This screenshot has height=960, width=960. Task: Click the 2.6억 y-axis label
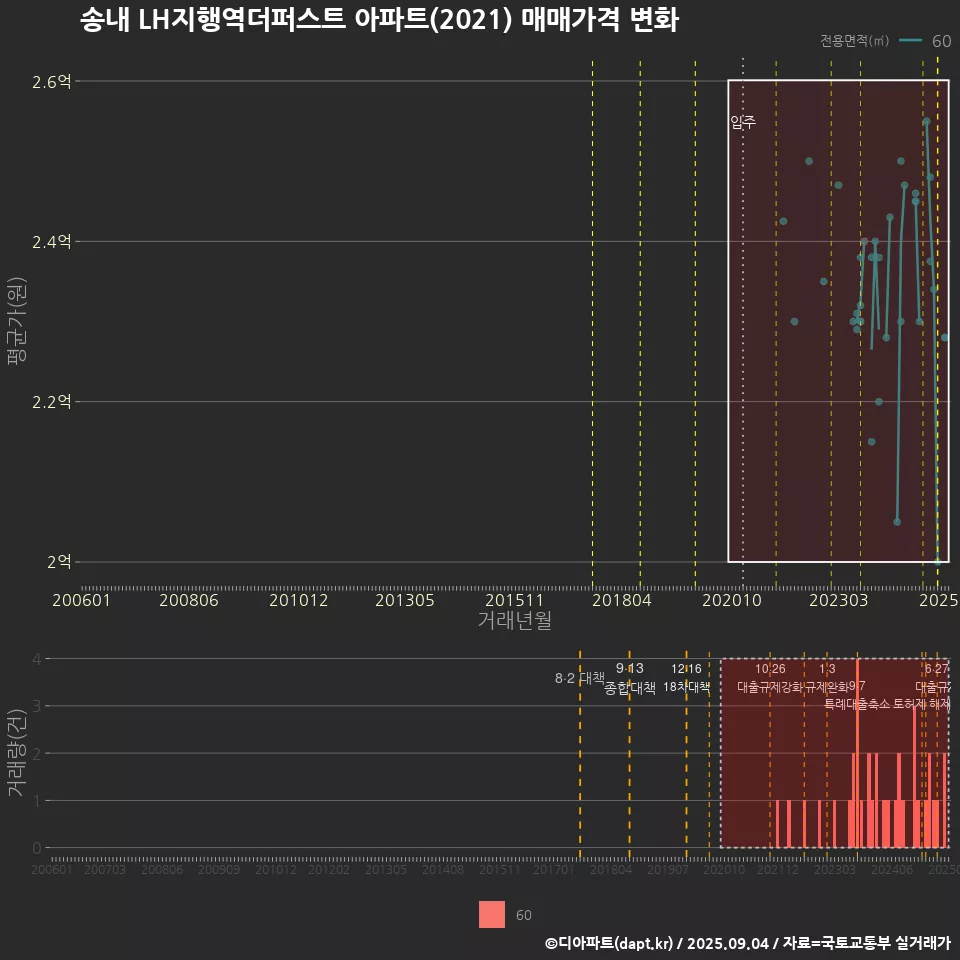[x=52, y=82]
